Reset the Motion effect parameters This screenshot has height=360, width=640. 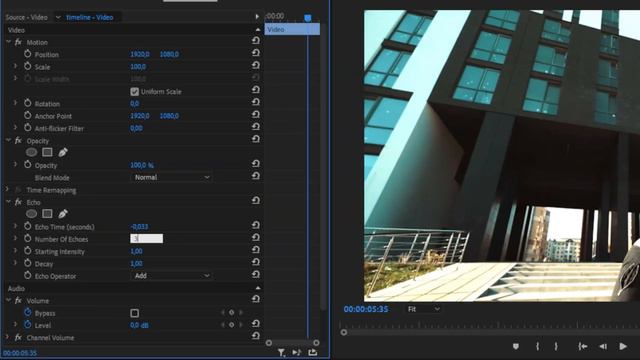tap(256, 40)
